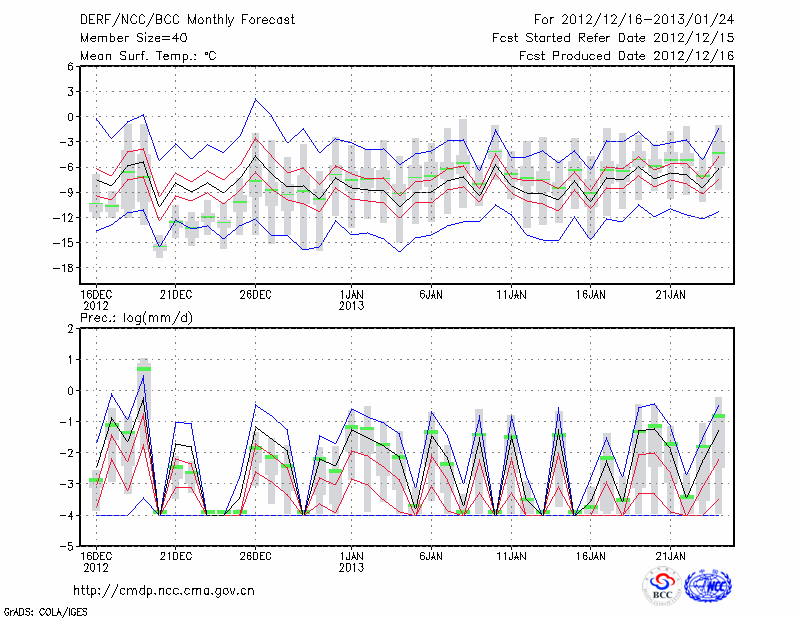Screen dimensions: 800x618
Task: Click the GrADS: COLA/IGES credit text
Action: tap(45, 610)
